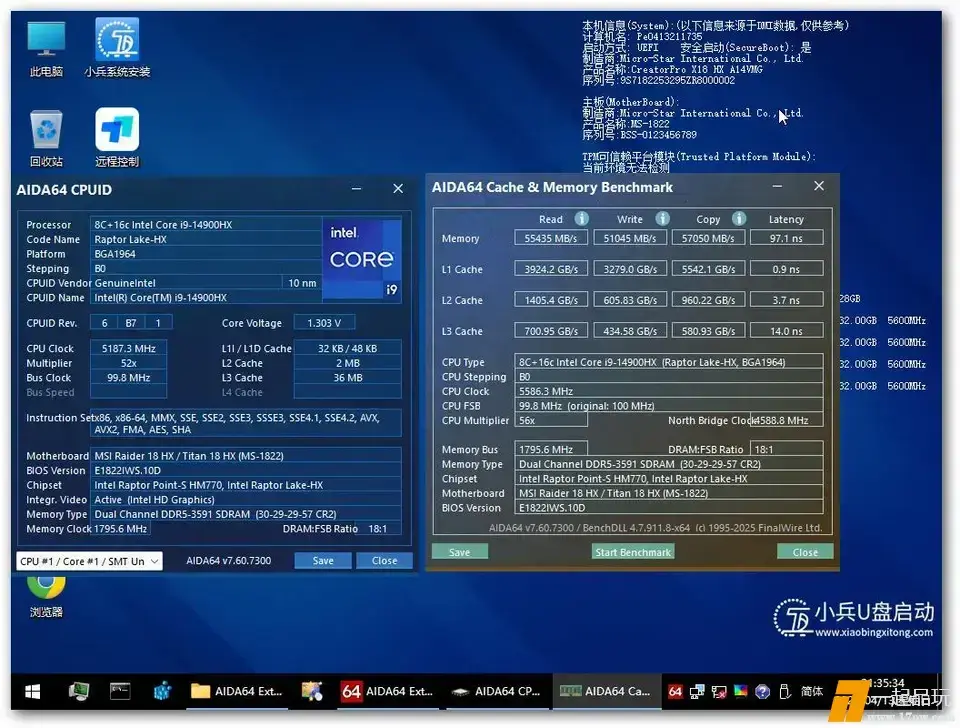Switch to AIDA64 Ca... taskbar item
960x728 pixels.
coord(606,691)
